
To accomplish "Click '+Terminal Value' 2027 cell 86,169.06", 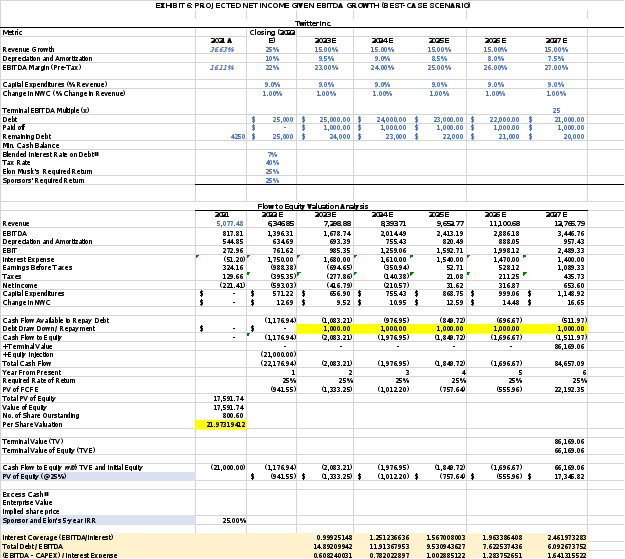I will tap(569, 346).
